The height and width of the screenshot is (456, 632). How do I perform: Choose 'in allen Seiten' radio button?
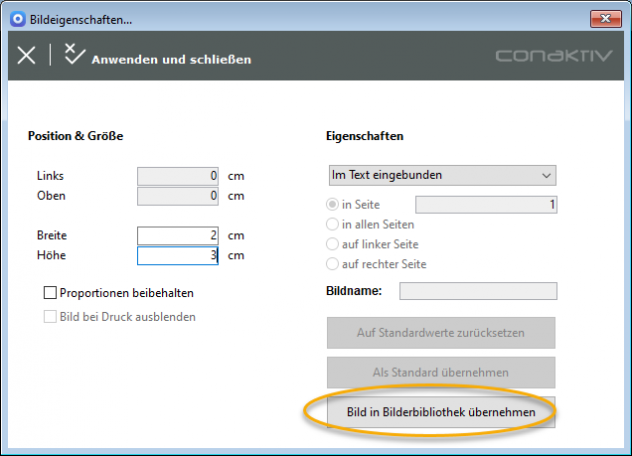[x=333, y=225]
